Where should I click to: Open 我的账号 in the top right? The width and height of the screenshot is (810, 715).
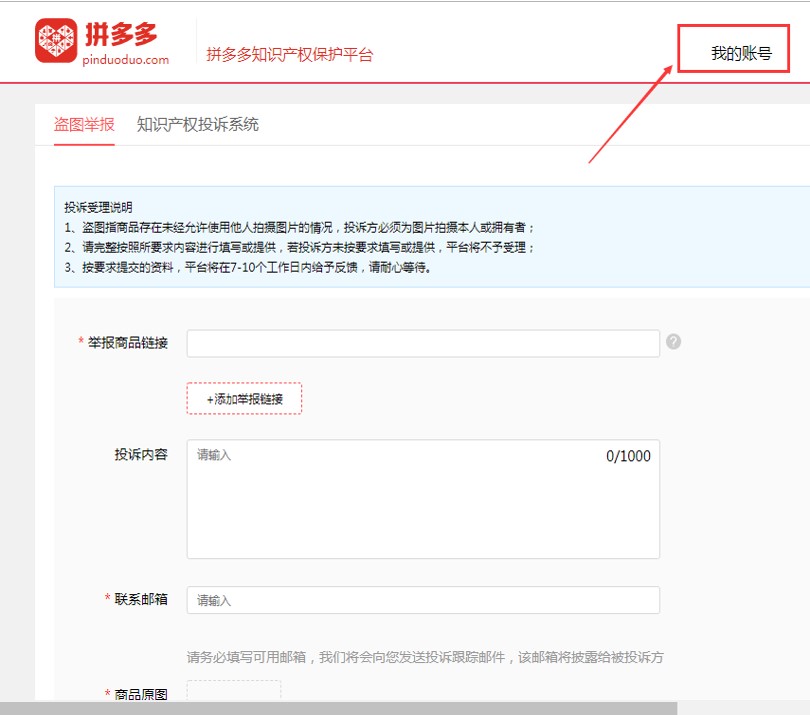pyautogui.click(x=740, y=54)
